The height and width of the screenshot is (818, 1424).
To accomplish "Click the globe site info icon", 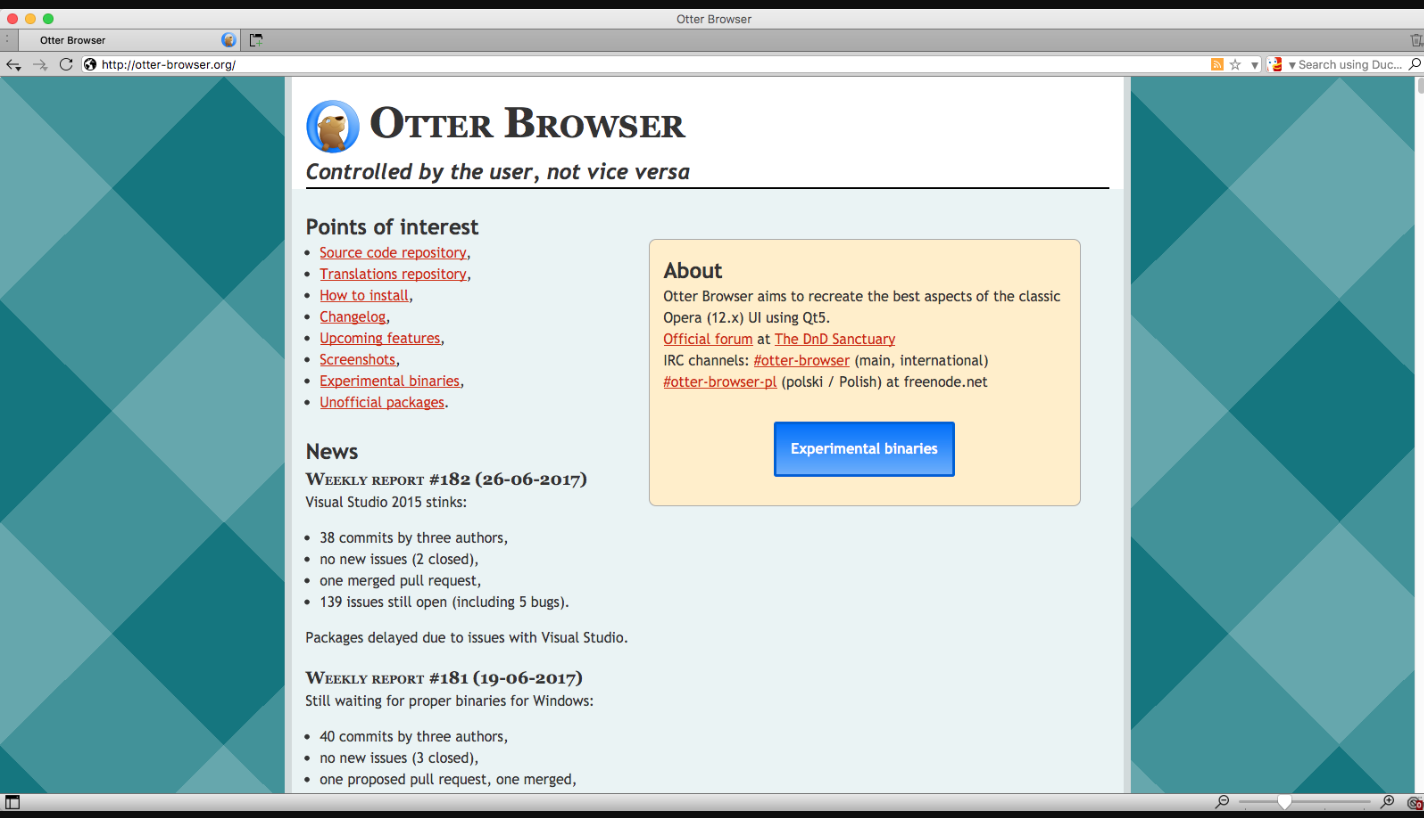I will [x=90, y=64].
